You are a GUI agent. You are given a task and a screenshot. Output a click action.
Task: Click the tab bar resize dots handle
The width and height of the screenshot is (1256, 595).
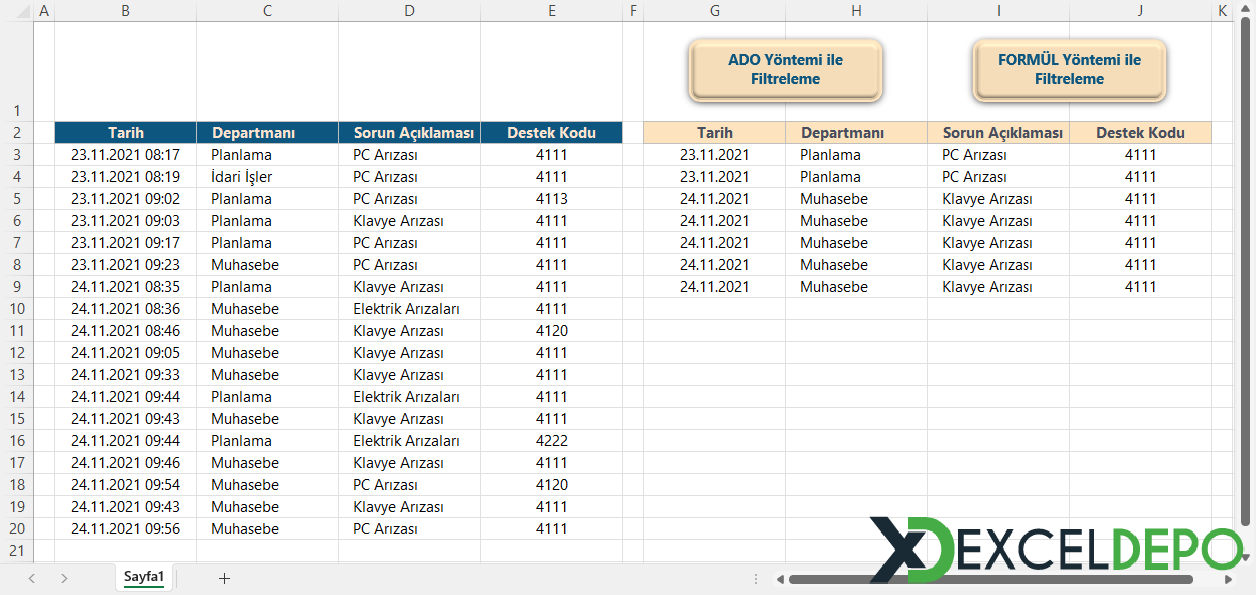[756, 579]
